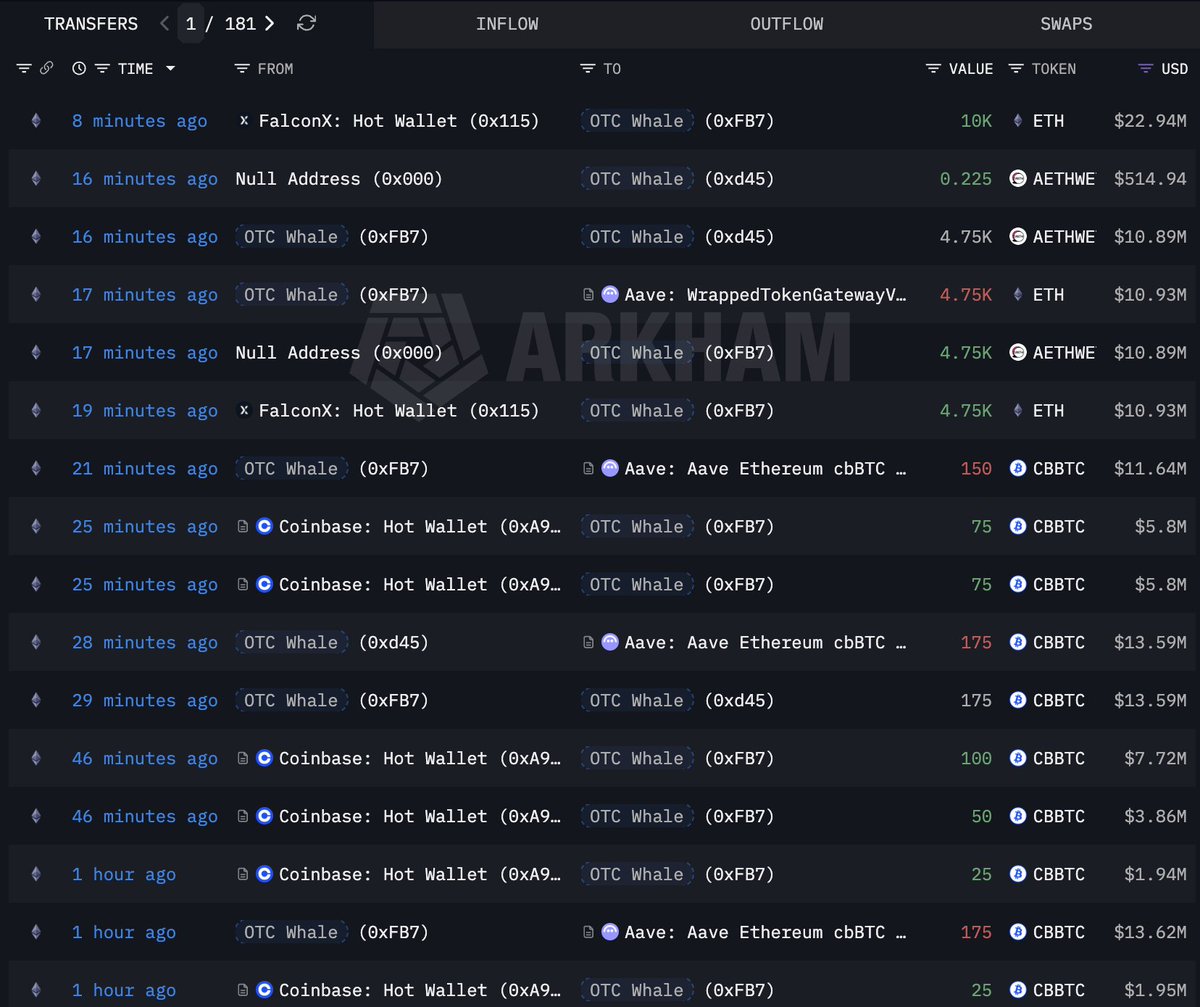Refresh the transfers list
The height and width of the screenshot is (1007, 1200).
point(307,23)
